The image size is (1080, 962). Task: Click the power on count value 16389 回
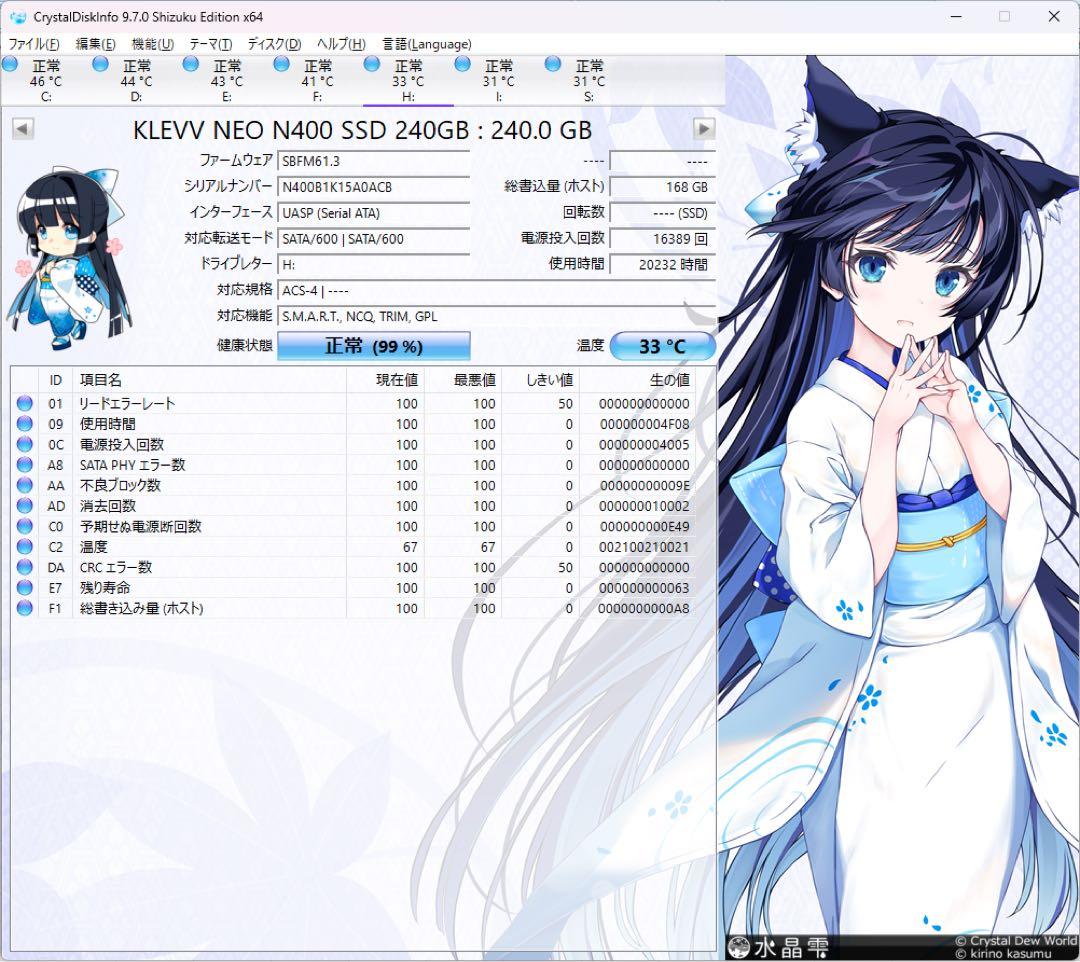(x=663, y=239)
